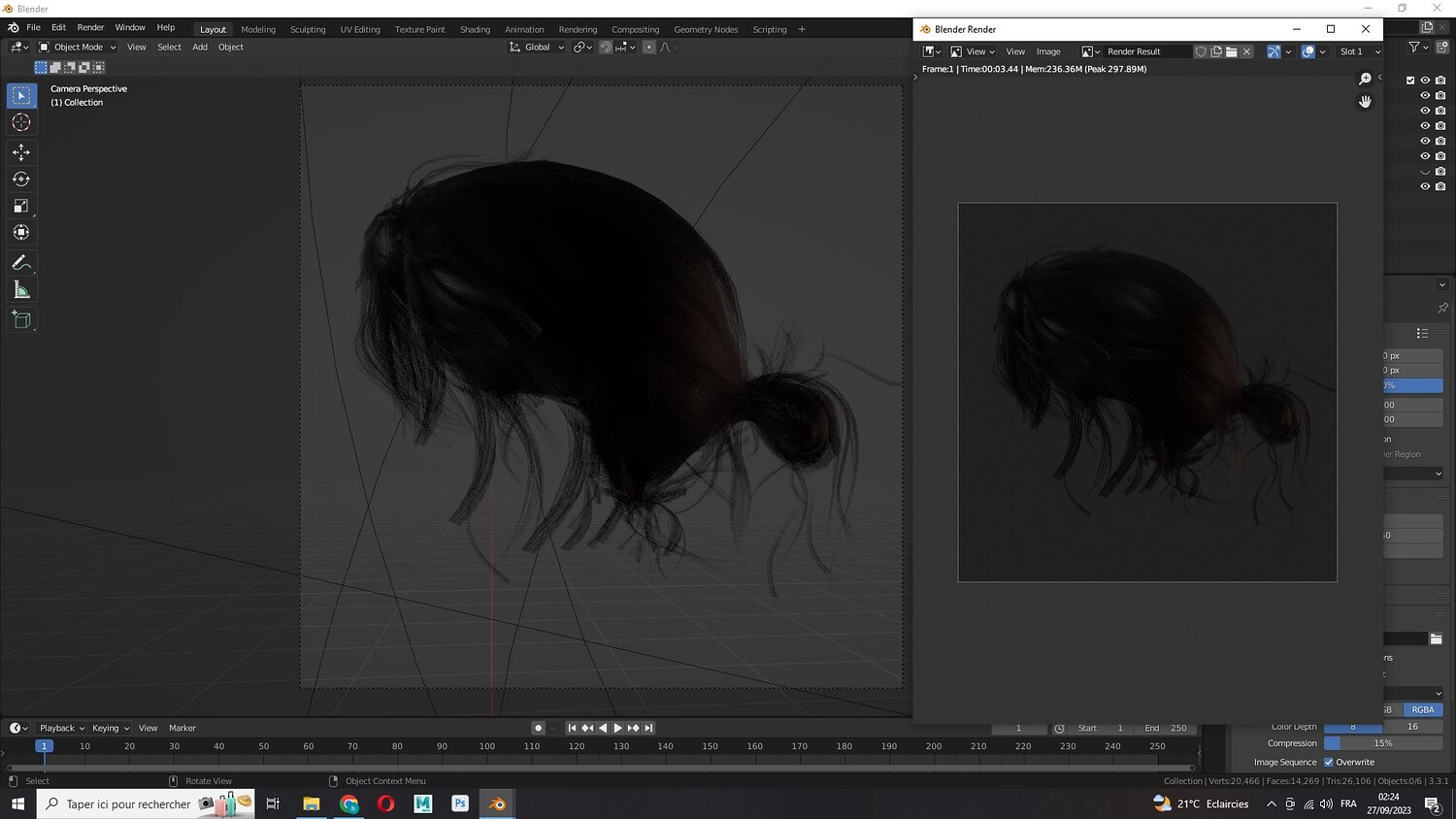
Task: Choose the Add Cube tool
Action: pyautogui.click(x=21, y=320)
